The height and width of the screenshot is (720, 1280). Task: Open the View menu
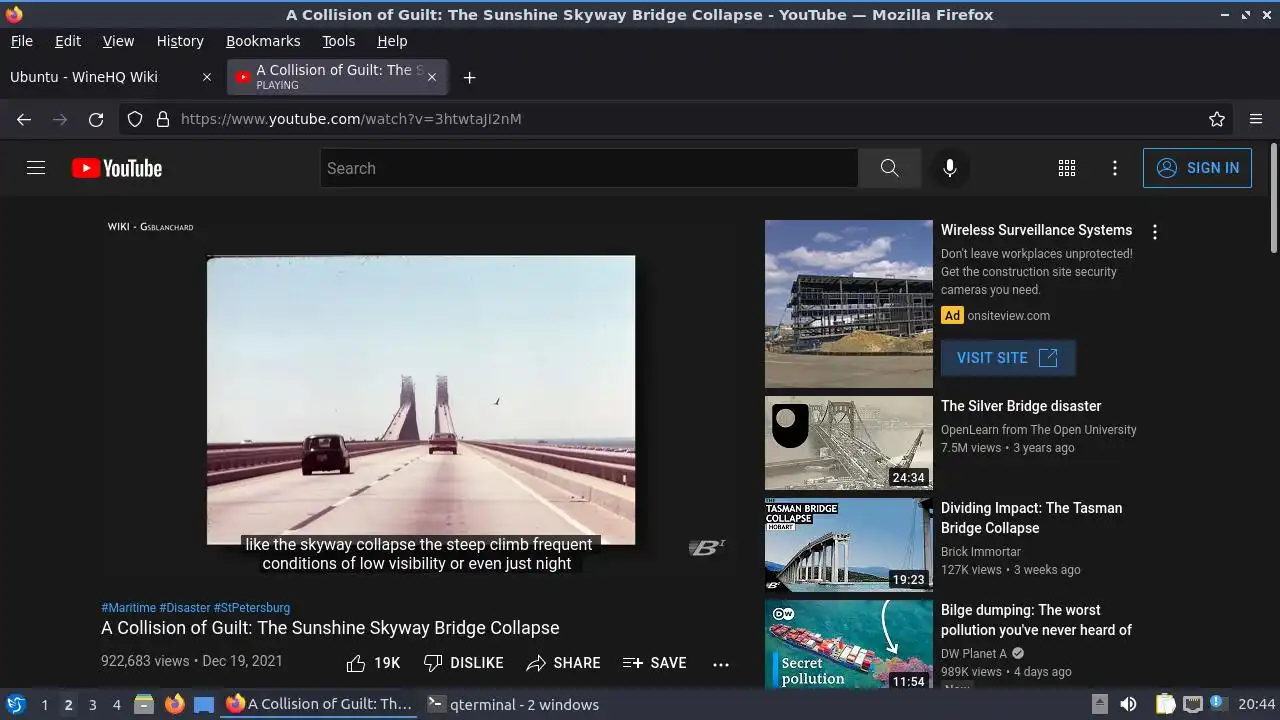pos(118,41)
